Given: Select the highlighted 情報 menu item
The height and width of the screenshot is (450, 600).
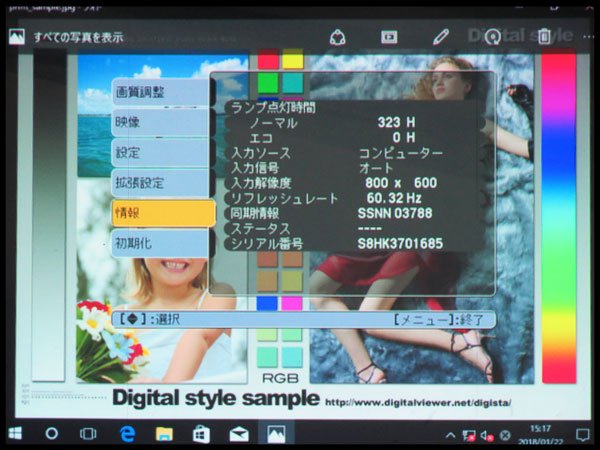Looking at the screenshot, I should click(x=163, y=213).
